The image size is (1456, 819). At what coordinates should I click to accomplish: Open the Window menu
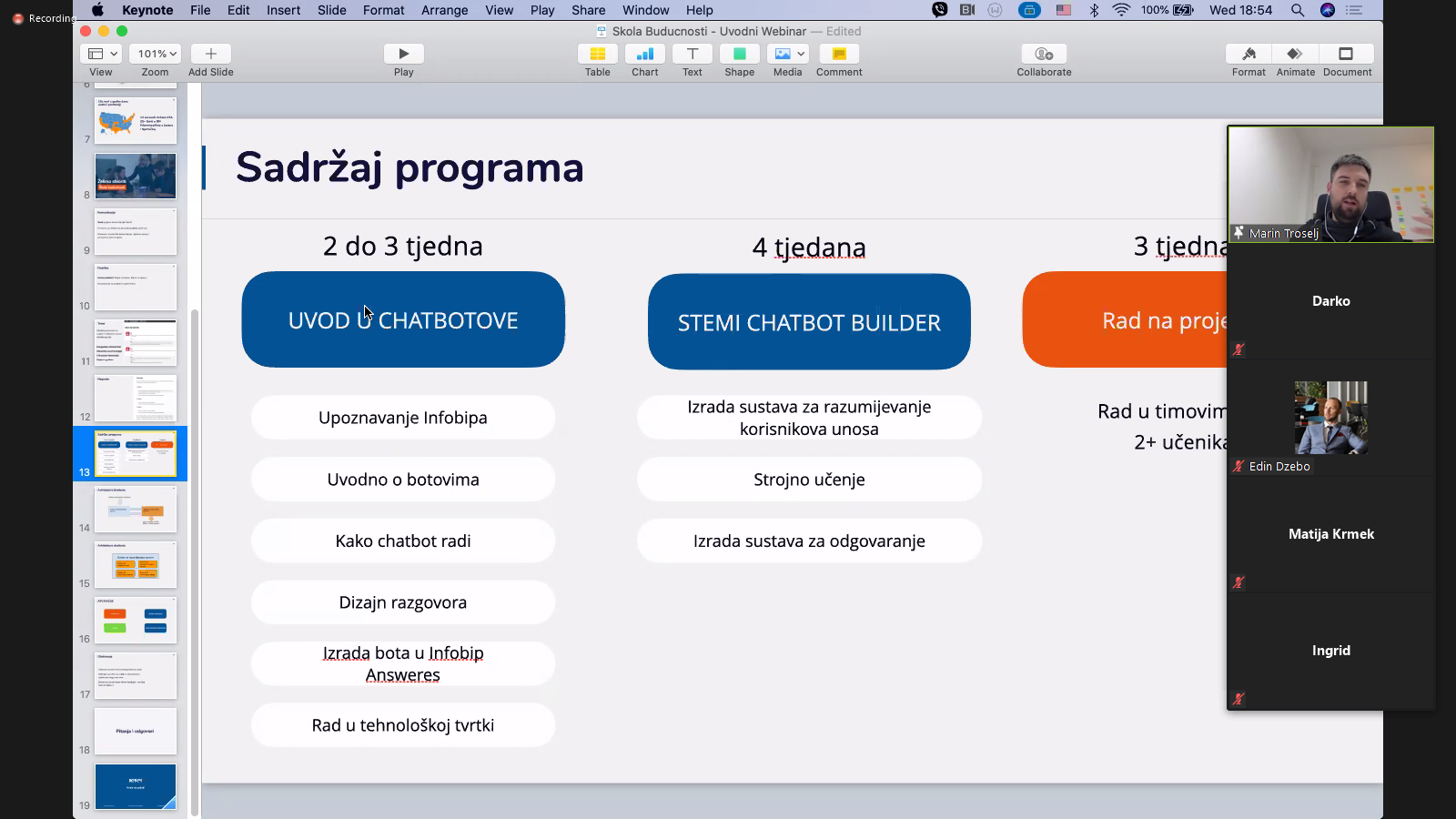coord(645,10)
